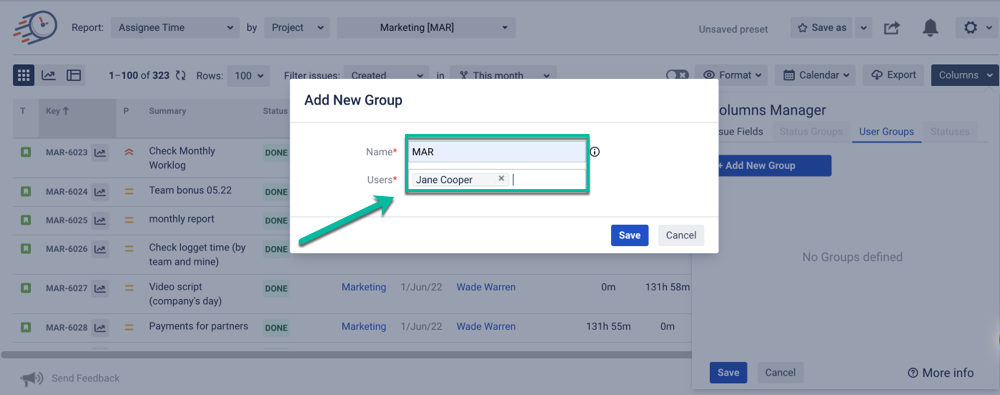1000x395 pixels.
Task: Click the horizontal table scrollbar
Action: pos(346,354)
